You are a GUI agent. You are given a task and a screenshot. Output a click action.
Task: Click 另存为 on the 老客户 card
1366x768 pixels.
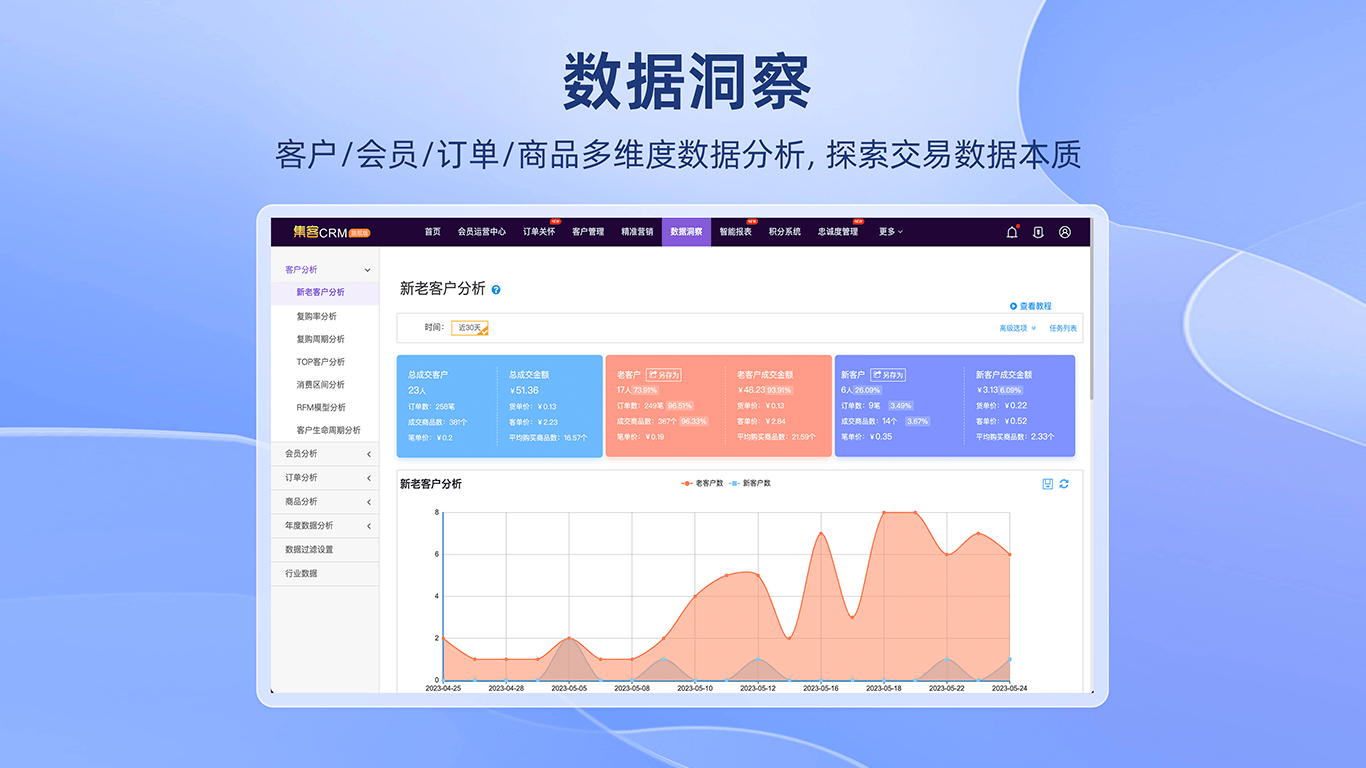[x=666, y=374]
